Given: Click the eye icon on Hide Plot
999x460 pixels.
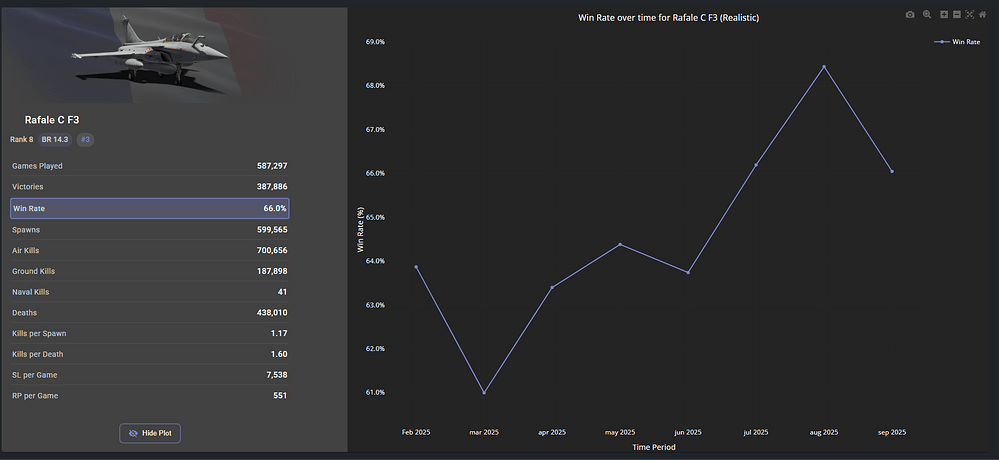Looking at the screenshot, I should pyautogui.click(x=132, y=433).
